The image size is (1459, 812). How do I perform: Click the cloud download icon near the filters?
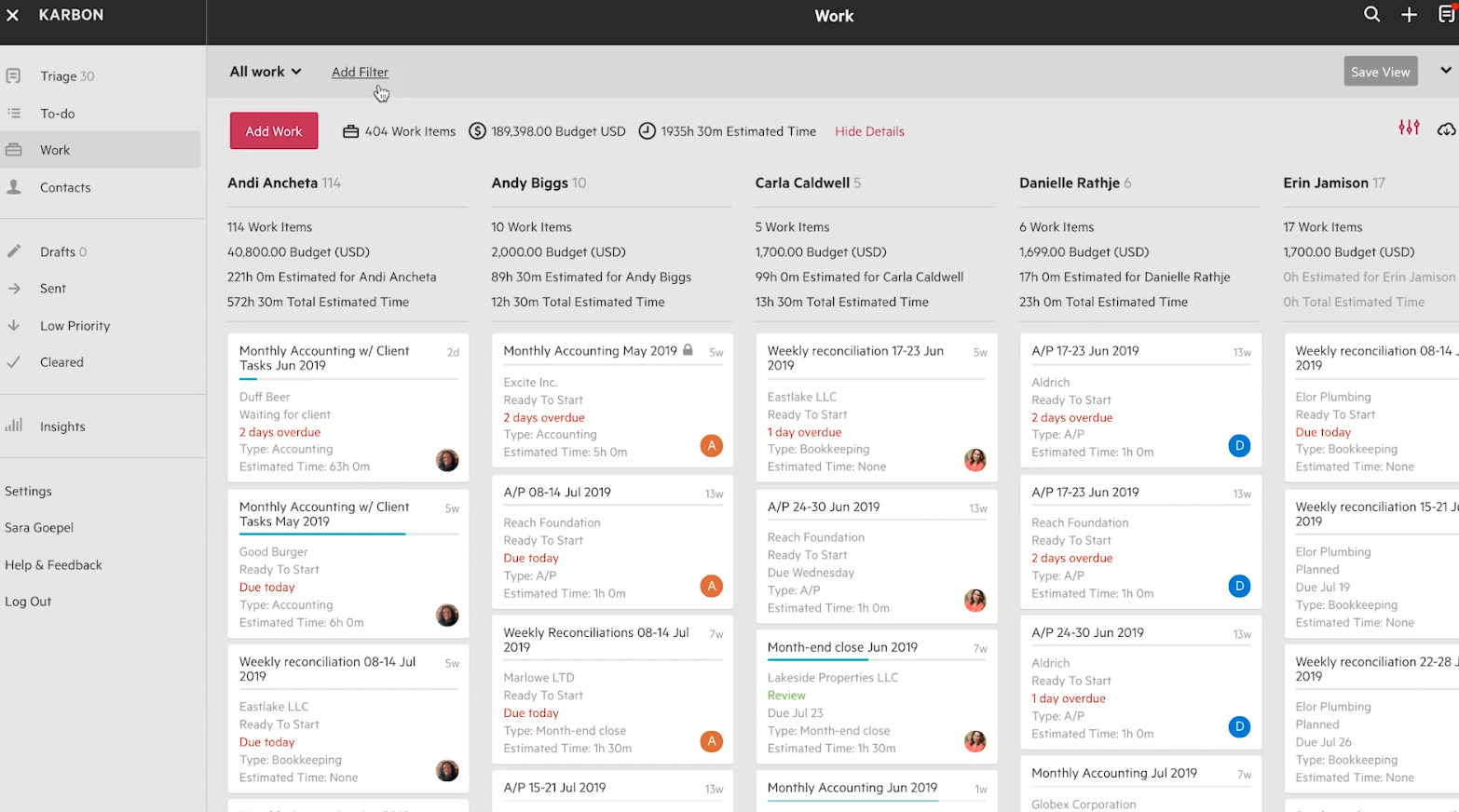[1445, 130]
